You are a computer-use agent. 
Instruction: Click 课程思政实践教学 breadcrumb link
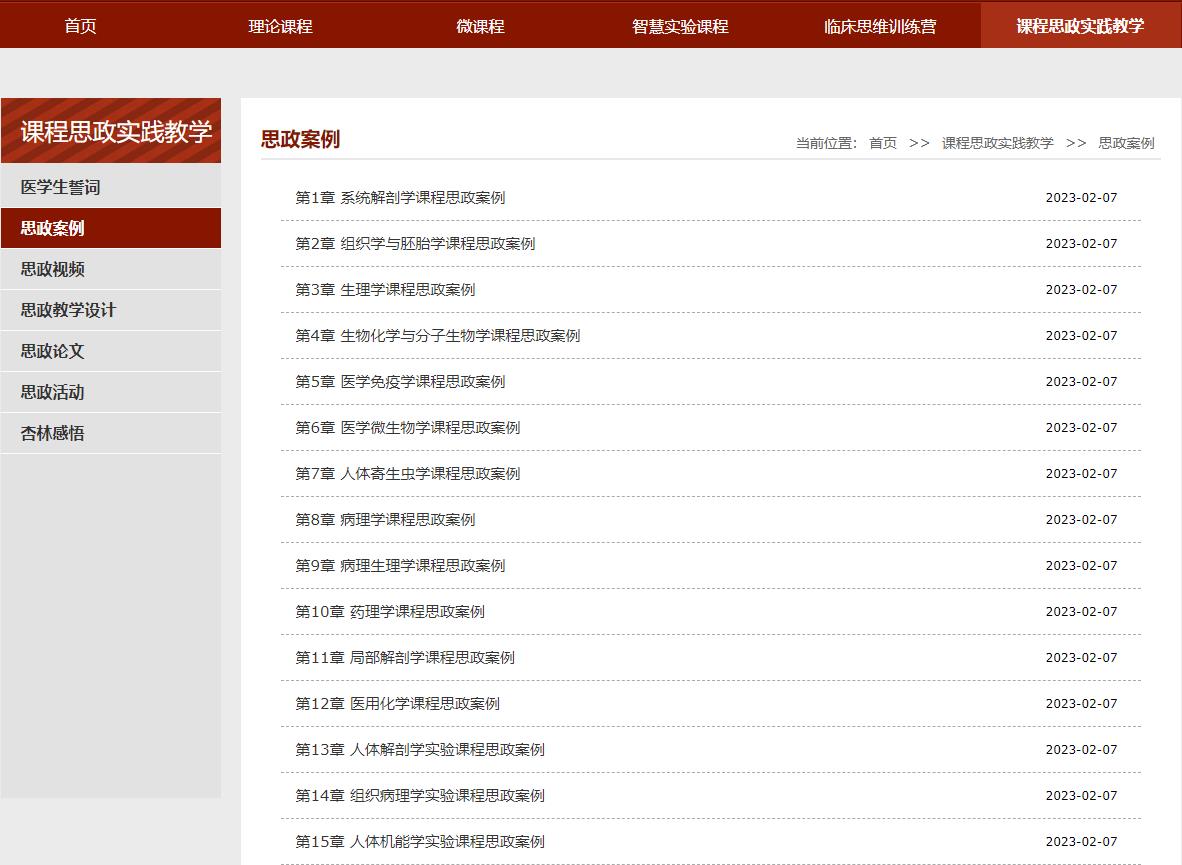point(997,143)
